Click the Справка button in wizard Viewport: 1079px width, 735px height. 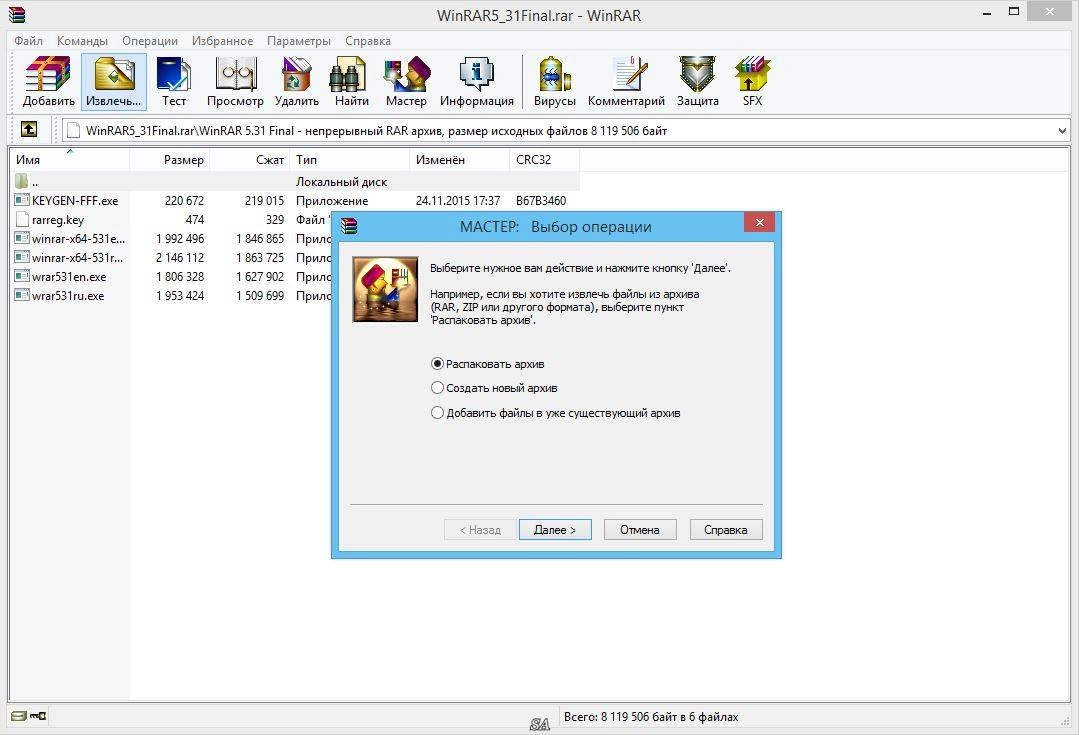726,529
